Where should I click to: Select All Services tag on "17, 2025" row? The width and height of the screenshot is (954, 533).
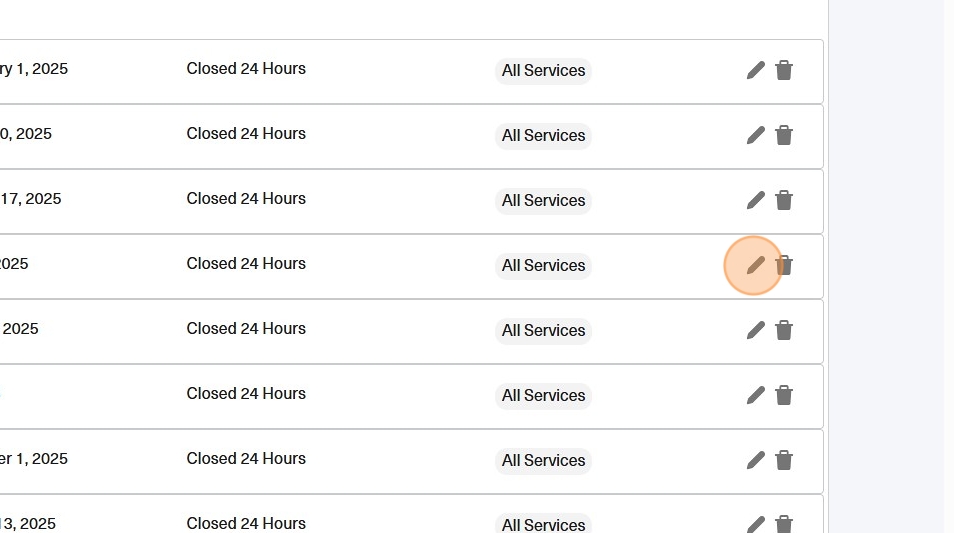coord(543,201)
